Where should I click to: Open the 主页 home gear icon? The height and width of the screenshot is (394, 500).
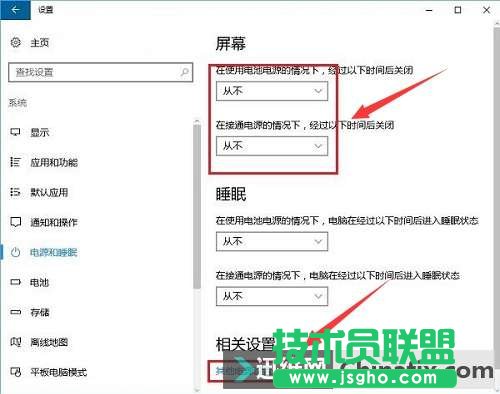(16, 42)
